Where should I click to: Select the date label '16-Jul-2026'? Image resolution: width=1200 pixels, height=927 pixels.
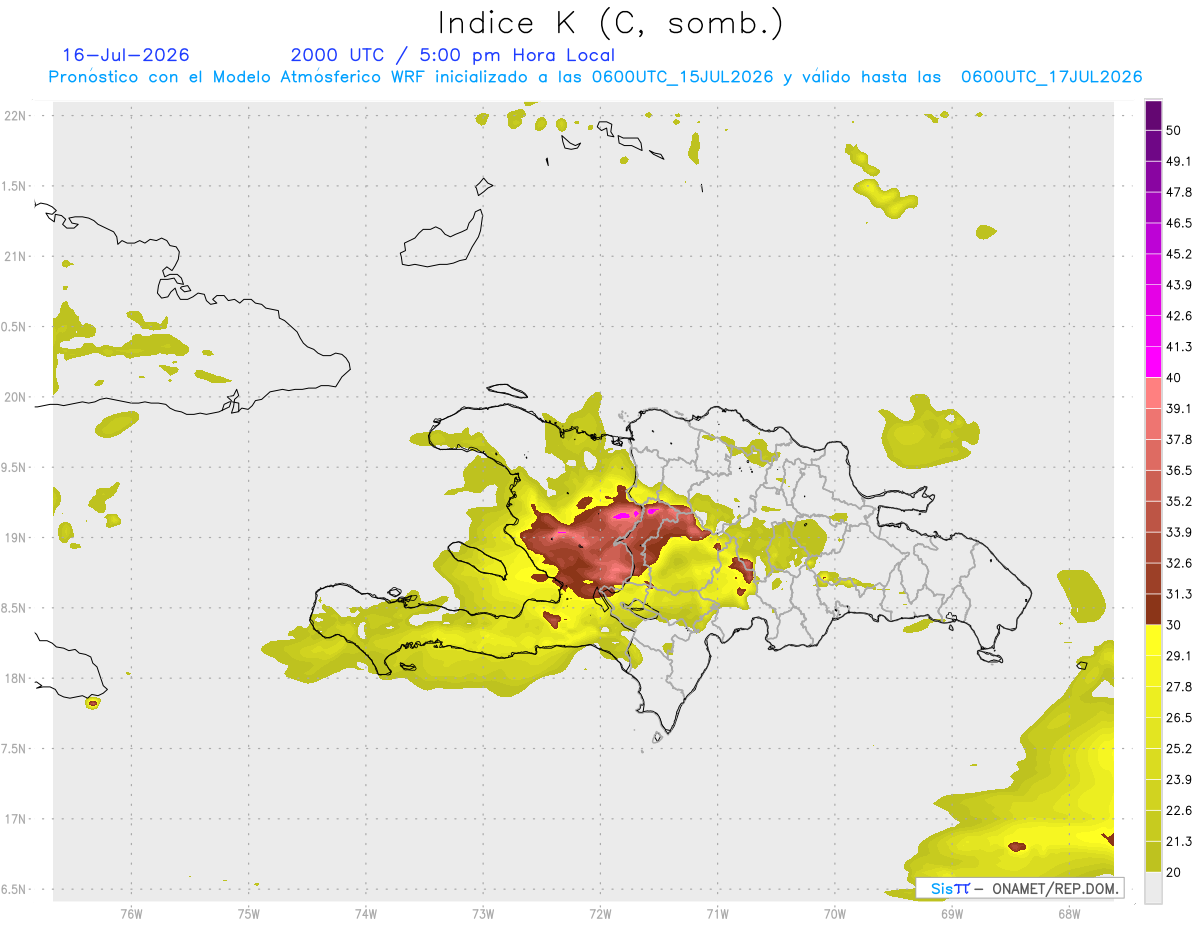click(x=126, y=55)
